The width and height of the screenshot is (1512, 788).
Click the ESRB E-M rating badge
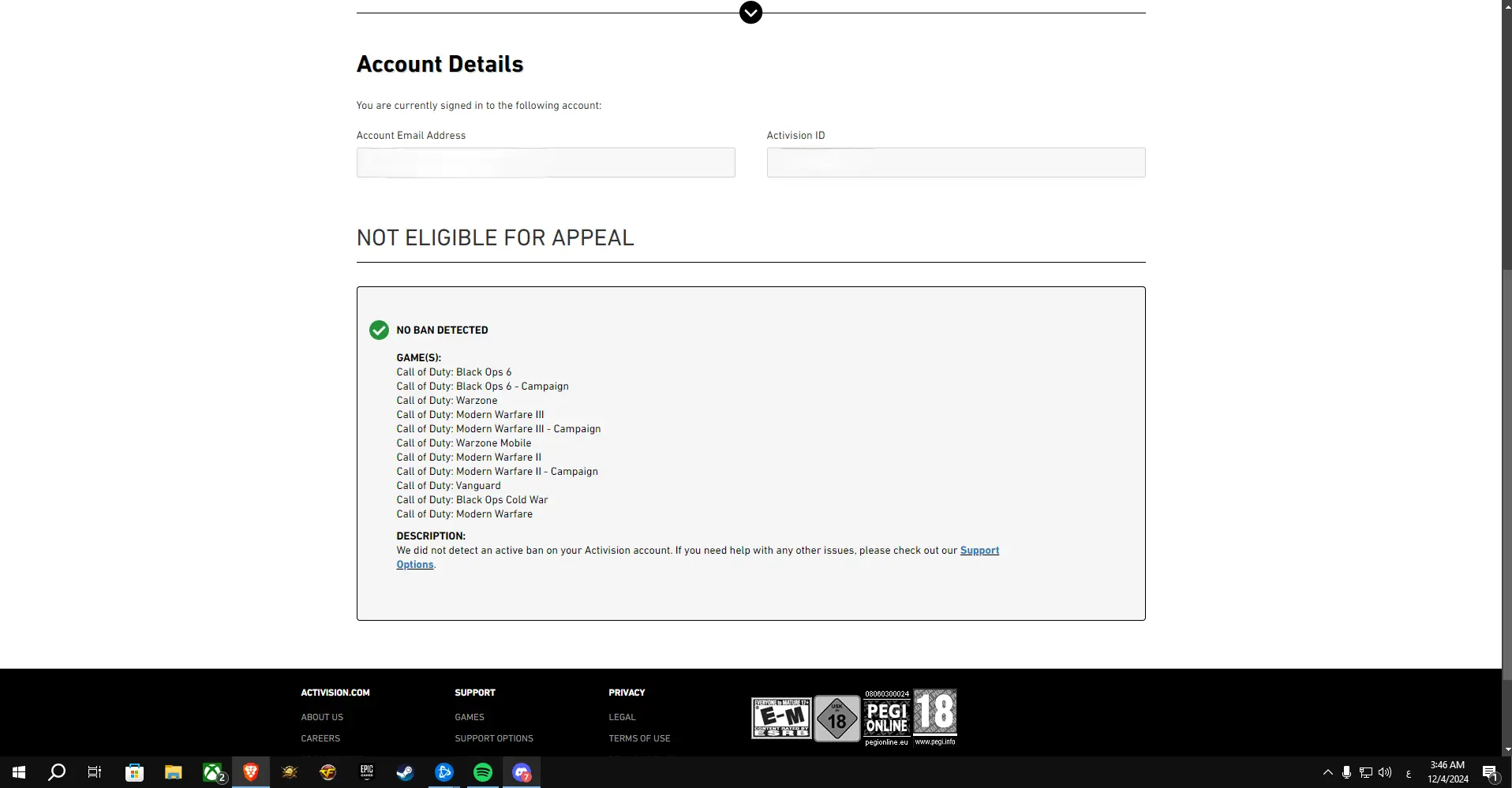coord(781,718)
